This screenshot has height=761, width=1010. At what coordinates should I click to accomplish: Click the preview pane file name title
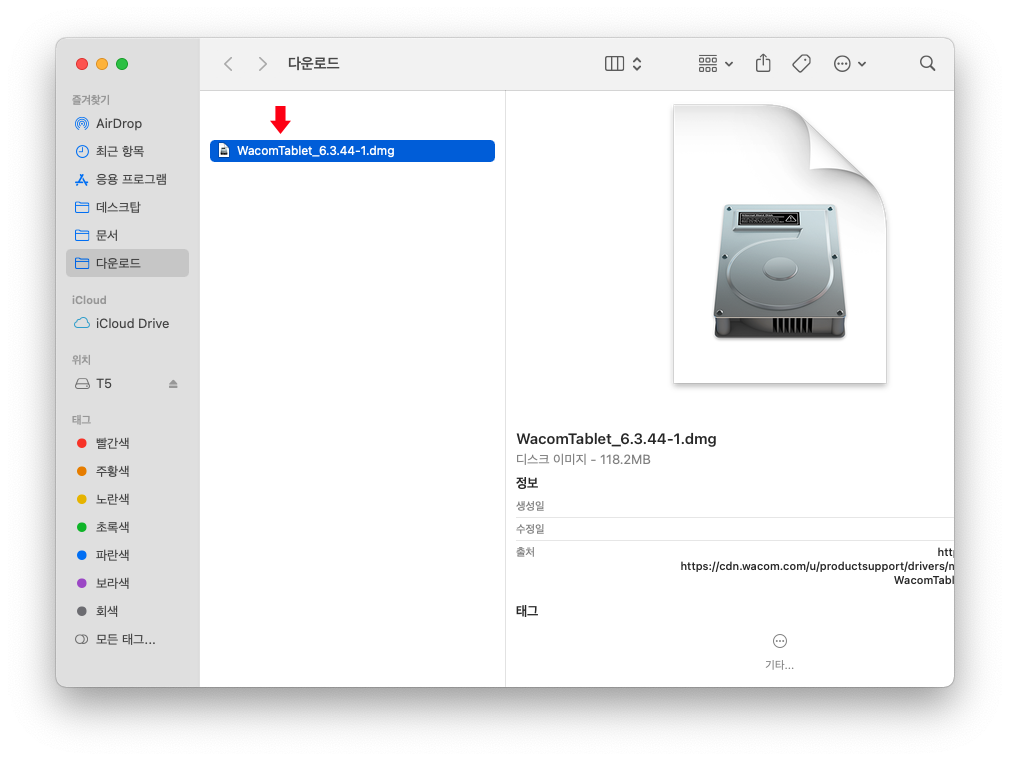click(x=616, y=439)
